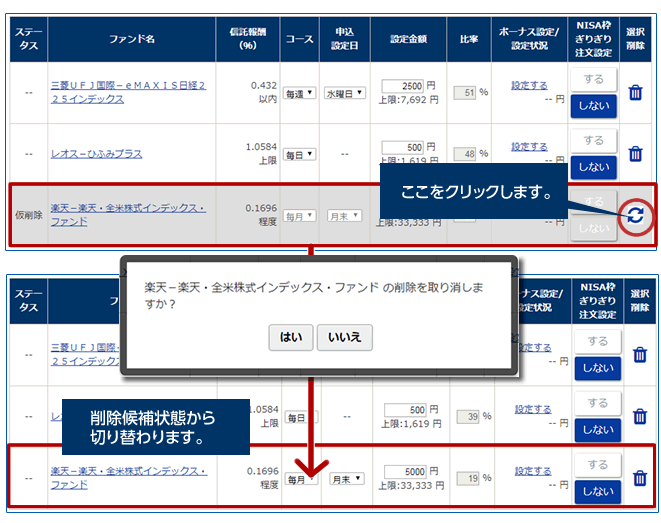
Task: Open 月末 dropdown on the 5000円 row
Action: pyautogui.click(x=347, y=479)
